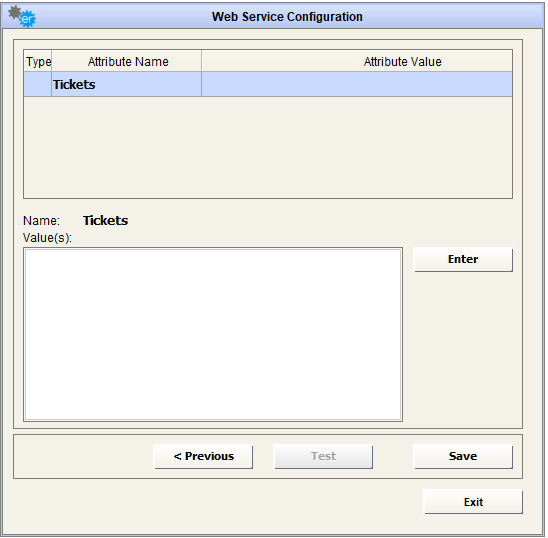
Task: Click the disabled Test button
Action: click(323, 456)
